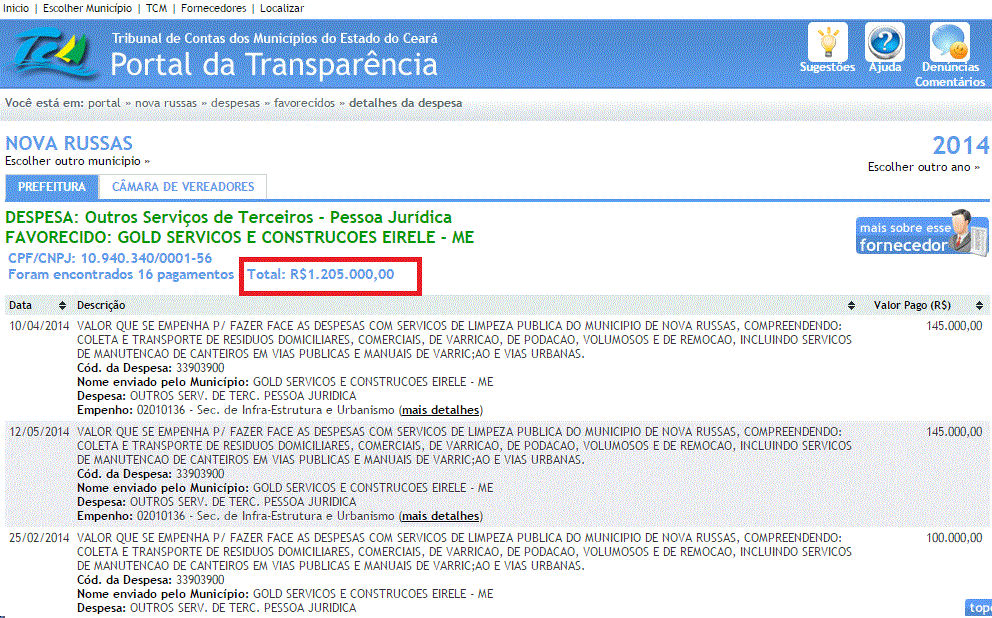Image resolution: width=992 pixels, height=618 pixels.
Task: Click Nome enviado pelo Município line for 25/02/2014
Action: pos(285,594)
